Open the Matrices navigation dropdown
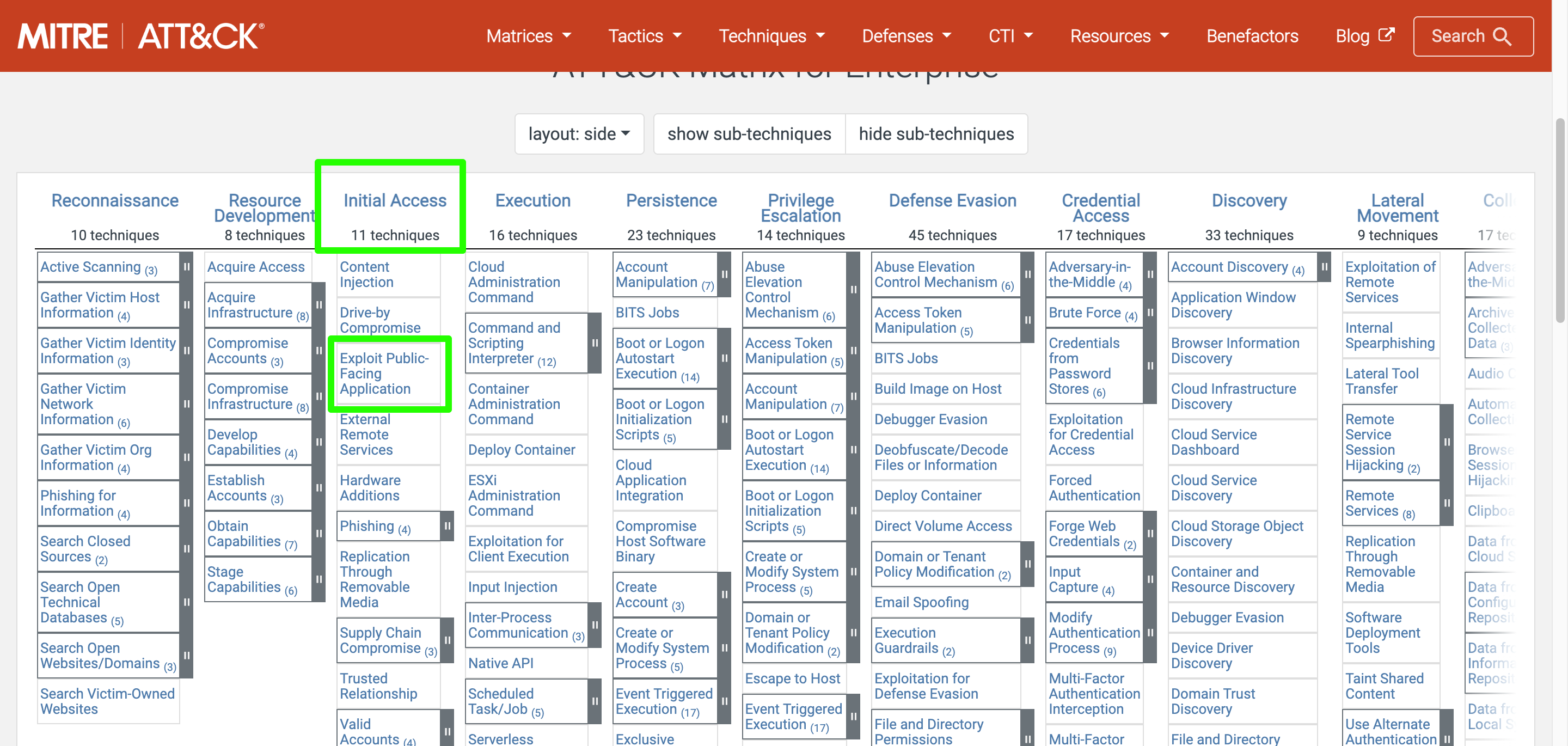Image resolution: width=1568 pixels, height=746 pixels. tap(528, 36)
